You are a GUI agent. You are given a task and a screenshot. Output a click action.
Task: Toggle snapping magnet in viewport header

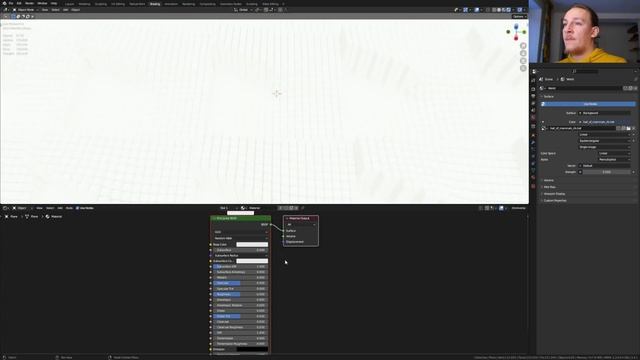[x=266, y=10]
